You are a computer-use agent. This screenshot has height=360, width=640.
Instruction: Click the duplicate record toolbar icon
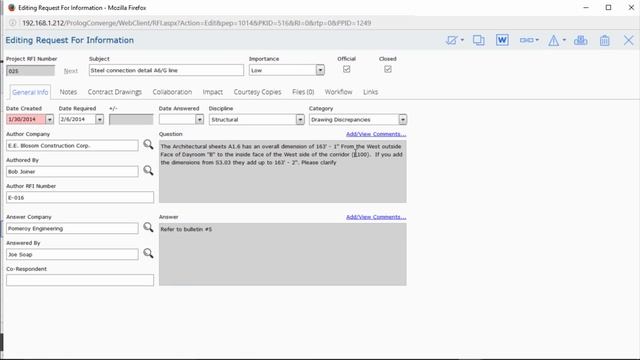point(478,40)
